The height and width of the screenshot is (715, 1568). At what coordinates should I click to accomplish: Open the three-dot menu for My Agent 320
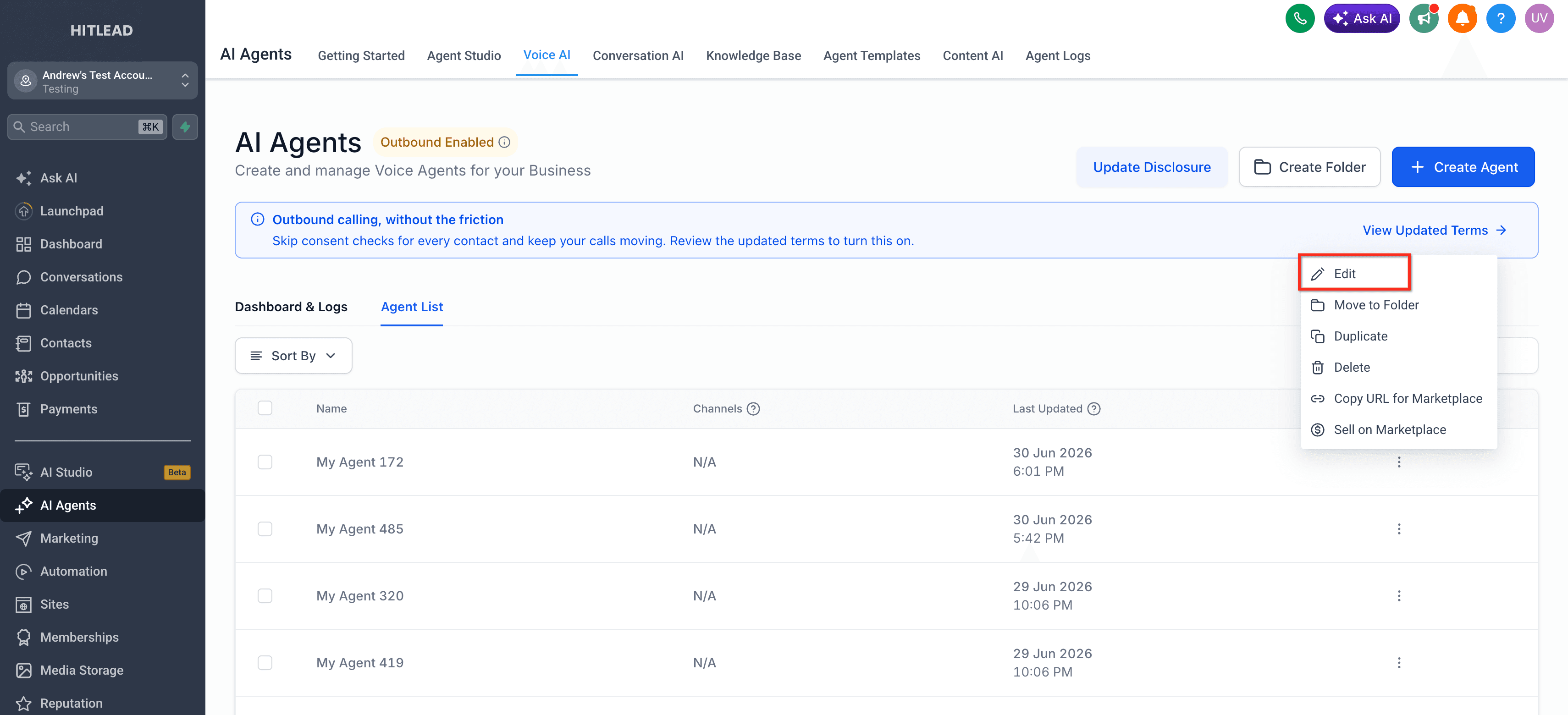(x=1399, y=596)
